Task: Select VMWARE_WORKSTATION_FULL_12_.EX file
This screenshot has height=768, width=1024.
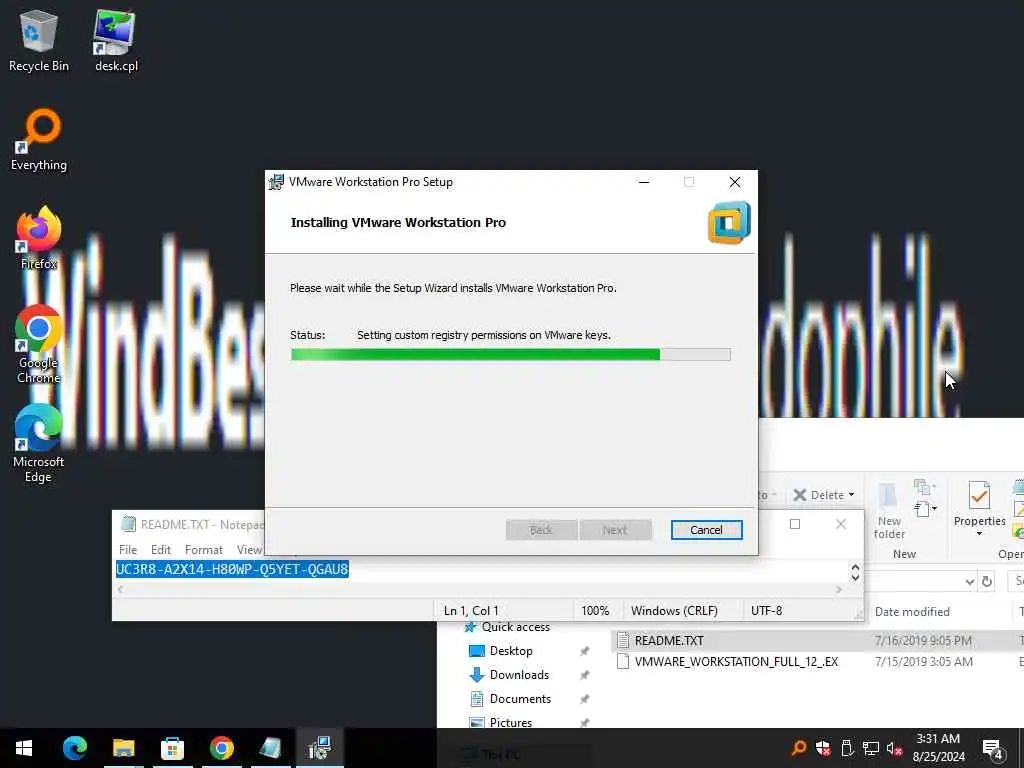Action: (736, 662)
